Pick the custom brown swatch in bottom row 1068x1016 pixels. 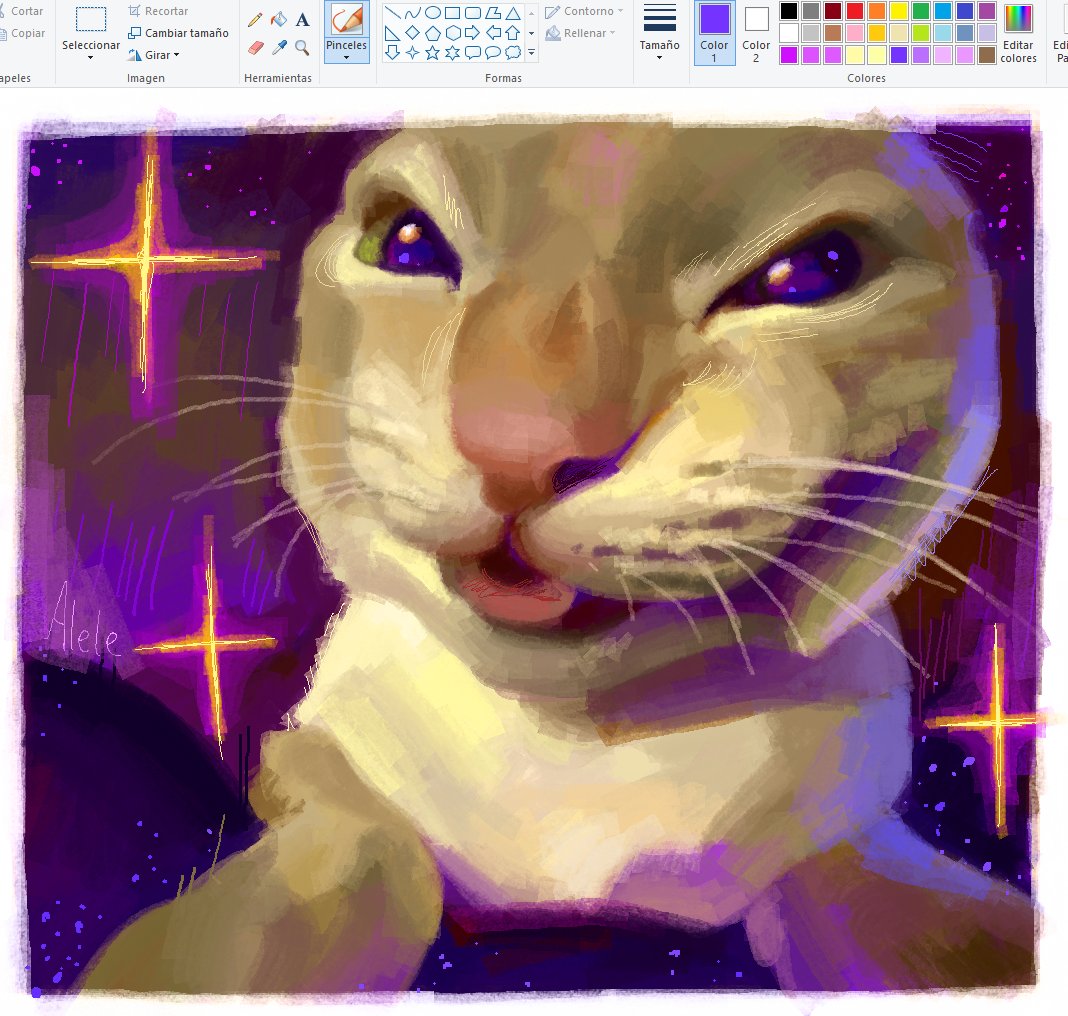pyautogui.click(x=987, y=55)
